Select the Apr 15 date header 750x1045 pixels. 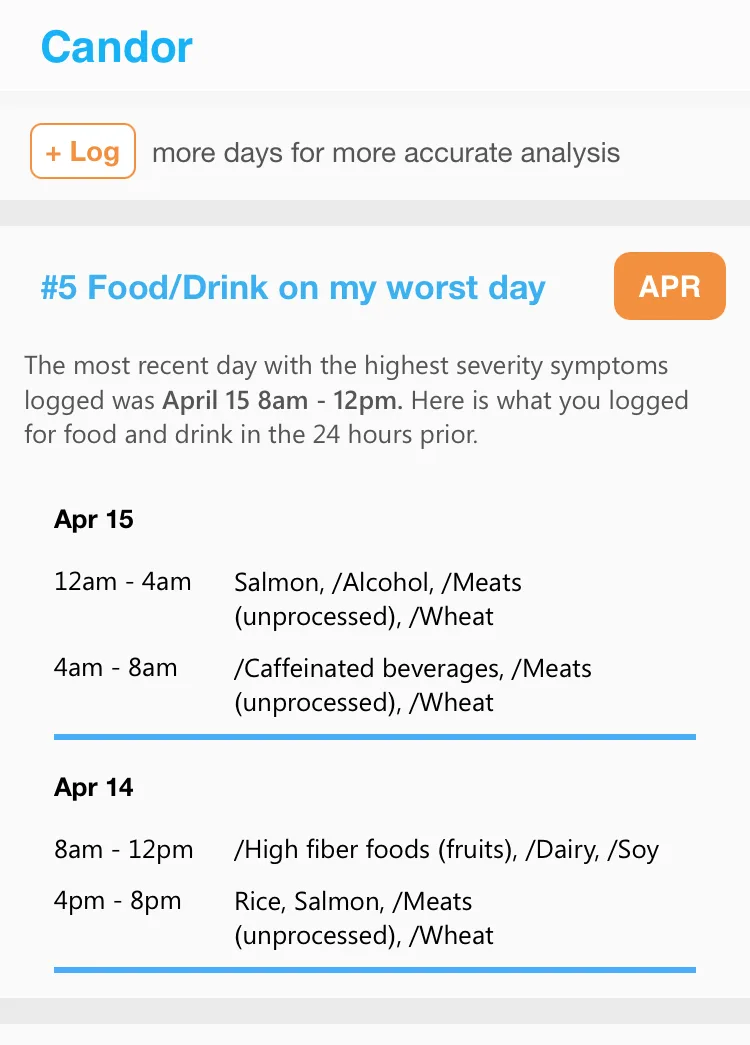93,519
